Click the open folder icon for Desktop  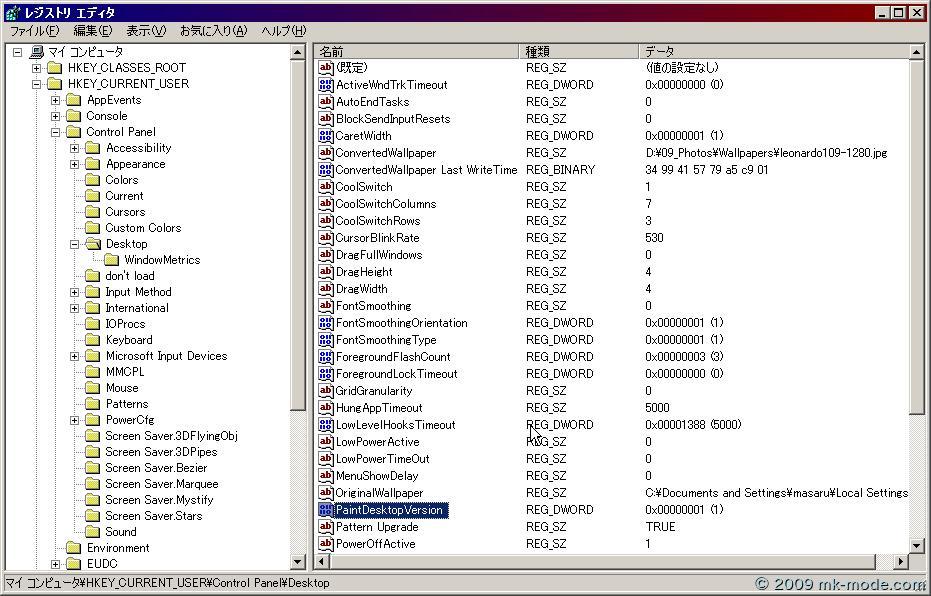[x=92, y=244]
